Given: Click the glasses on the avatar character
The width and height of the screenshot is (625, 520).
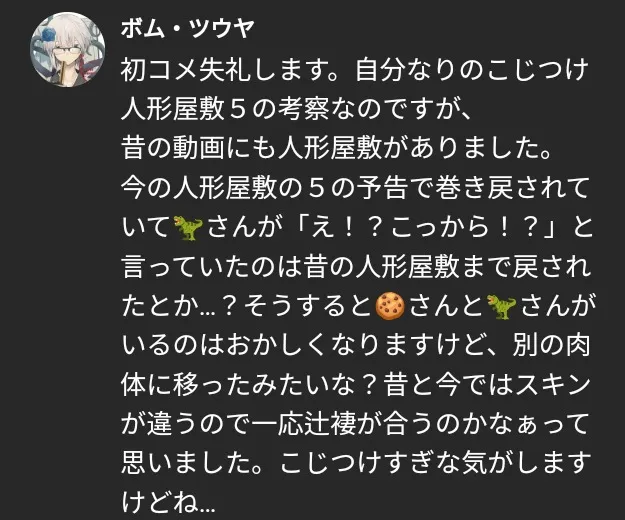Looking at the screenshot, I should pos(66,50).
